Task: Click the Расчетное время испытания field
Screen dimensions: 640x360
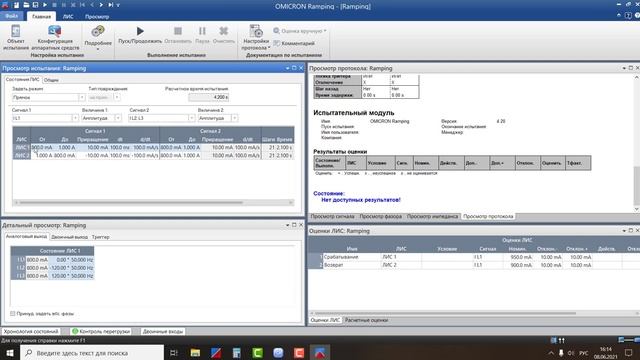Action: [209, 97]
